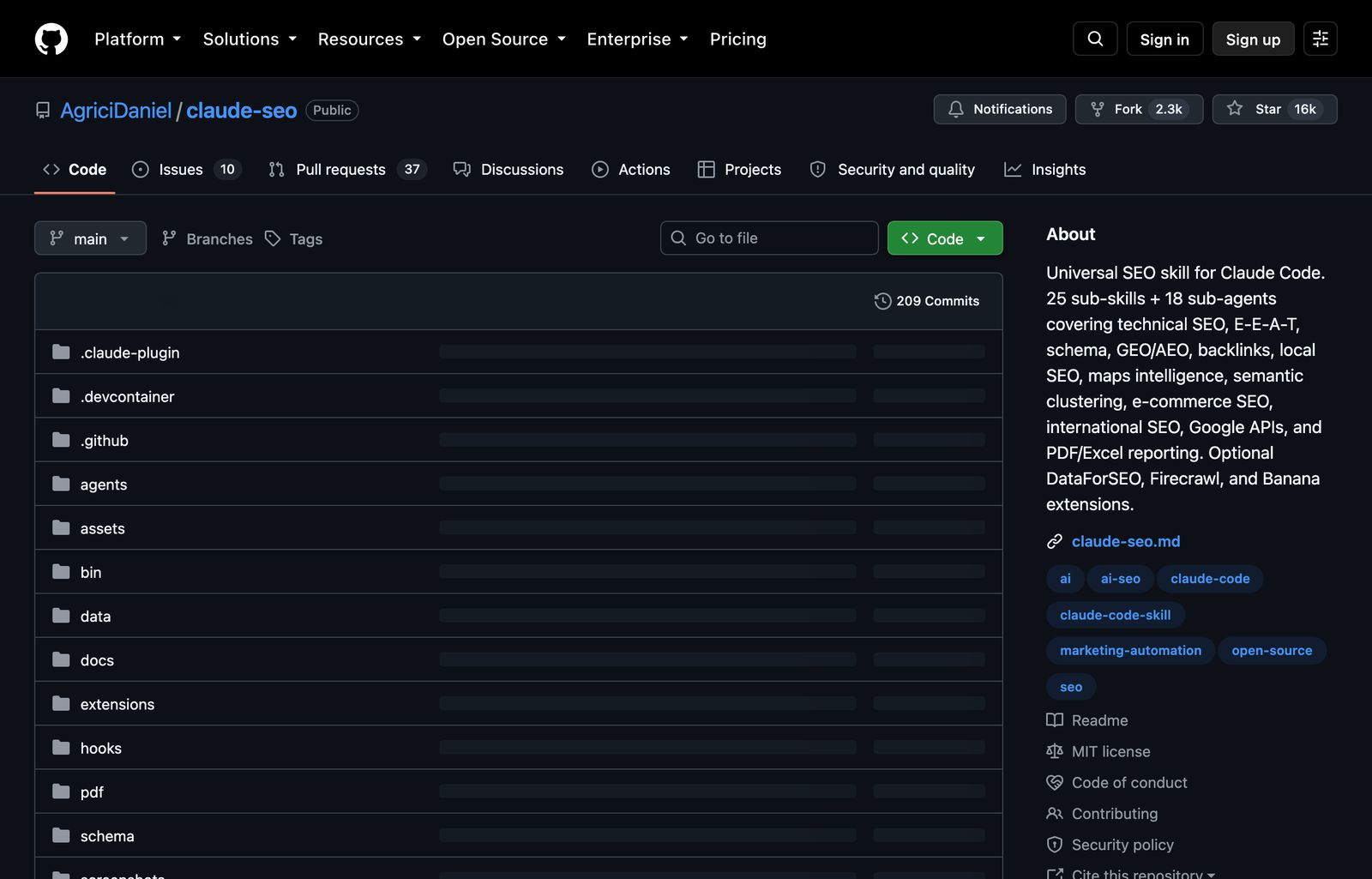Click the docs folder icon

click(x=61, y=659)
